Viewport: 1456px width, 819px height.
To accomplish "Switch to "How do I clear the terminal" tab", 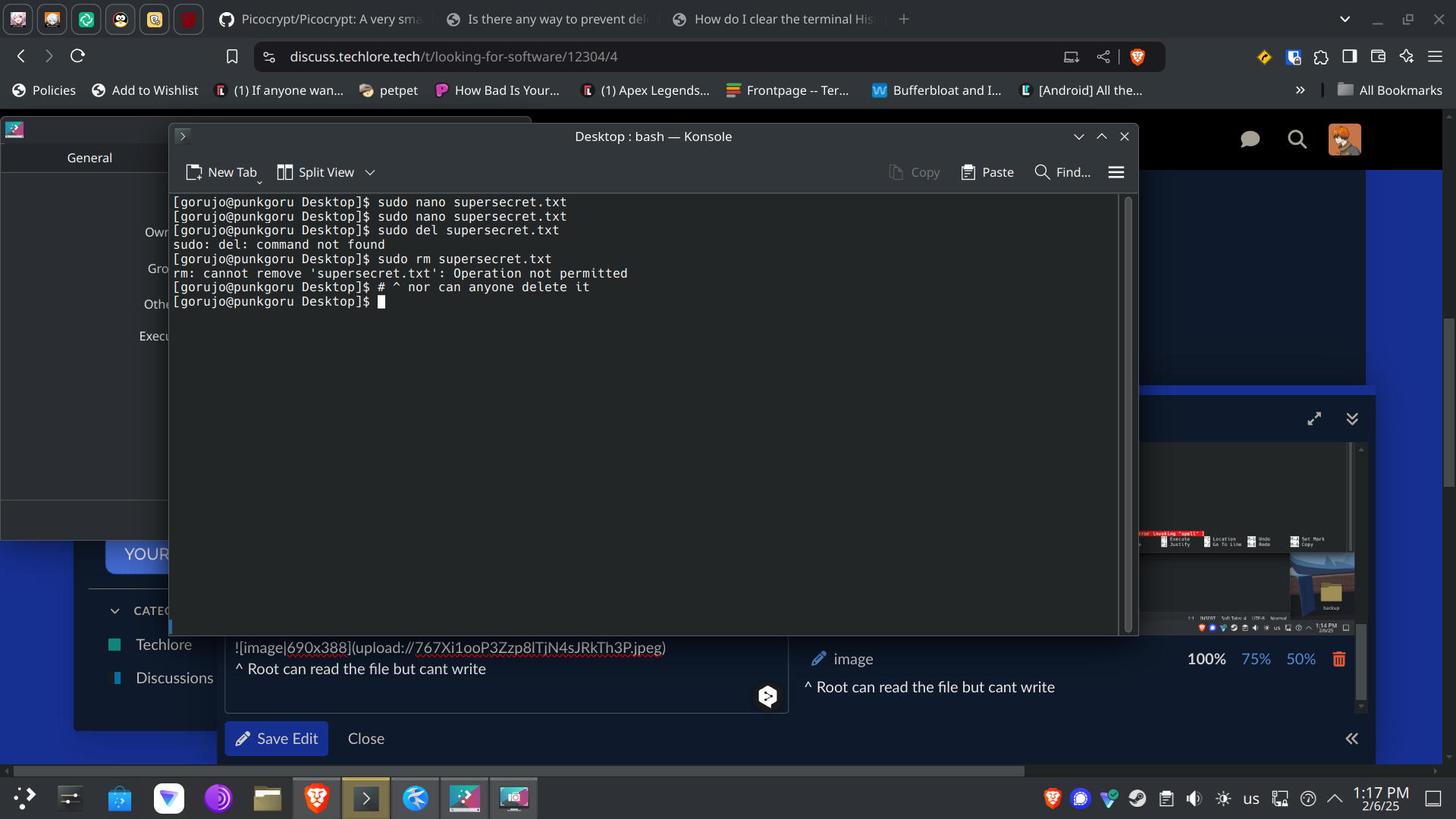I will click(x=773, y=19).
